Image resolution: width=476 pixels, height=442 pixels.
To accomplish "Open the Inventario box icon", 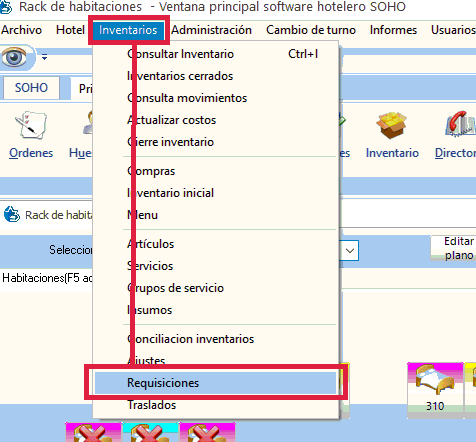I will coord(392,125).
